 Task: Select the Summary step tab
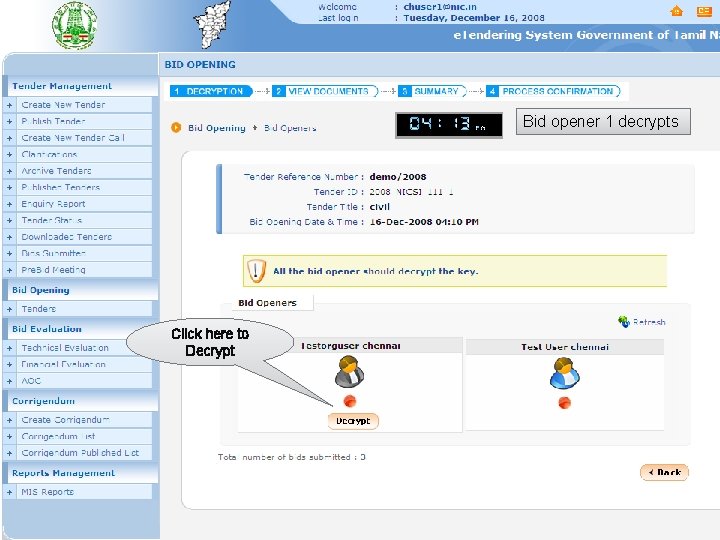coord(432,91)
